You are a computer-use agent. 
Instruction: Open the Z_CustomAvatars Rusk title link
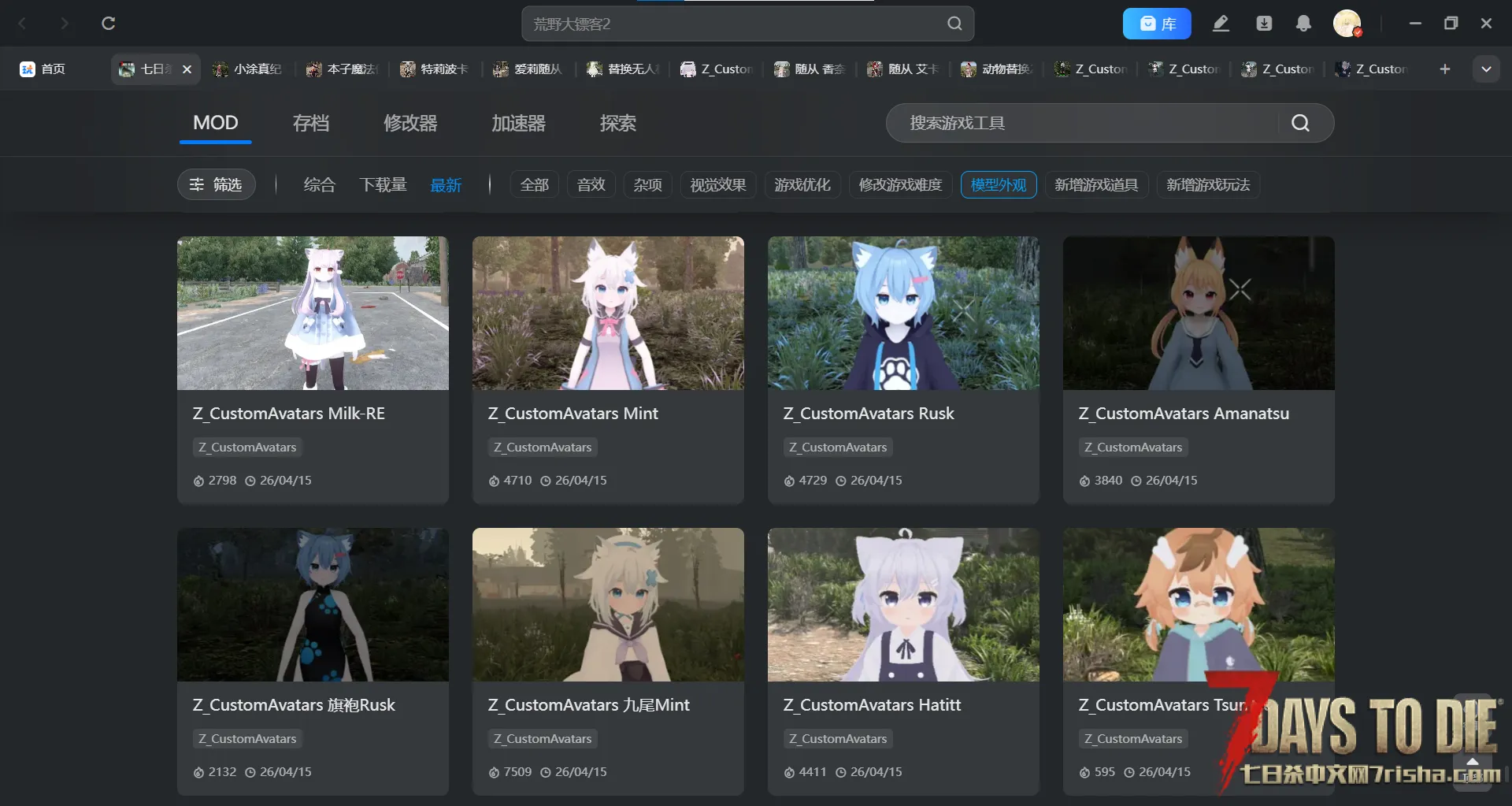coord(869,414)
